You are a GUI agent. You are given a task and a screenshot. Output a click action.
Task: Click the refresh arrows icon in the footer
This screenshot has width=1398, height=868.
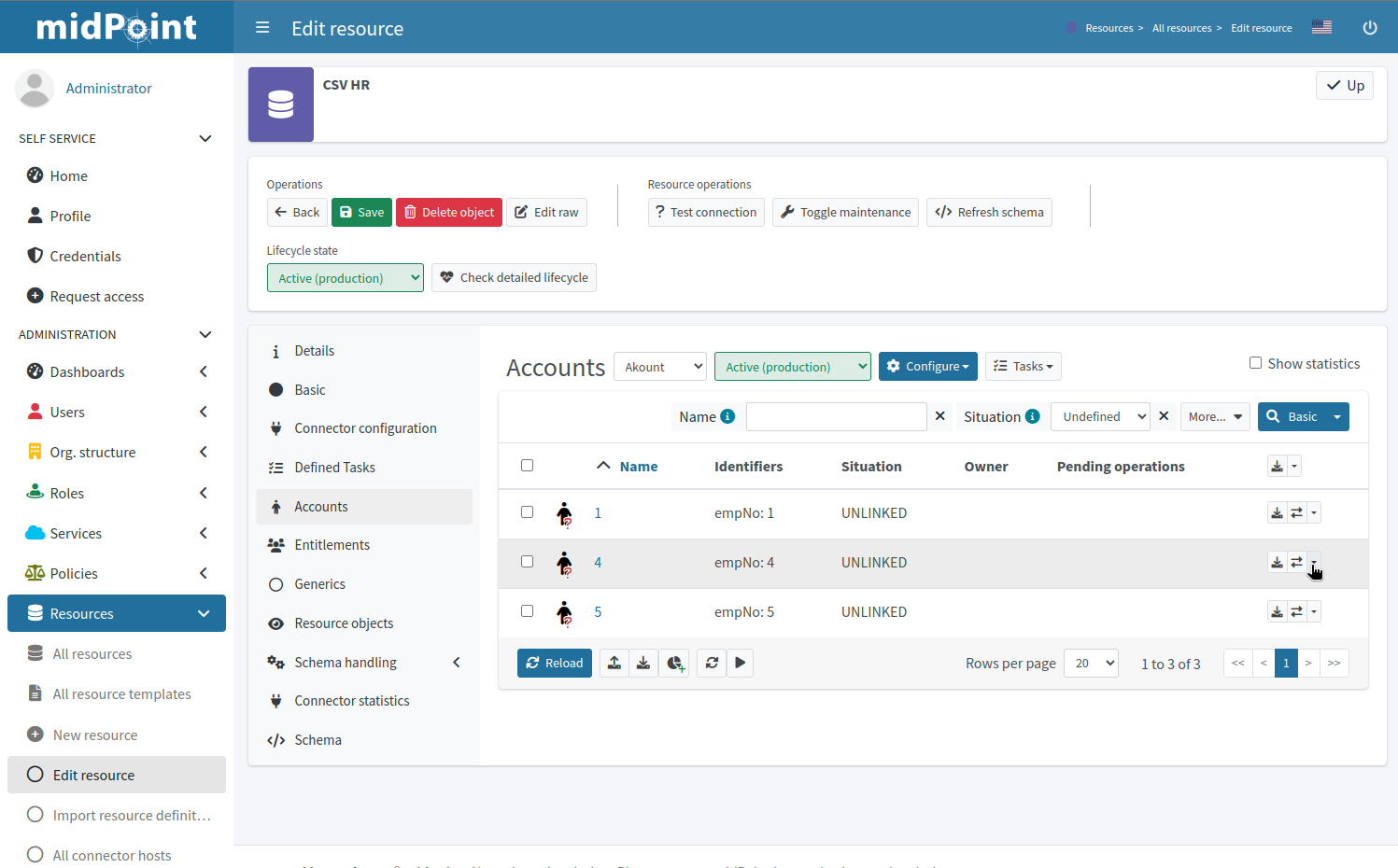click(x=712, y=663)
